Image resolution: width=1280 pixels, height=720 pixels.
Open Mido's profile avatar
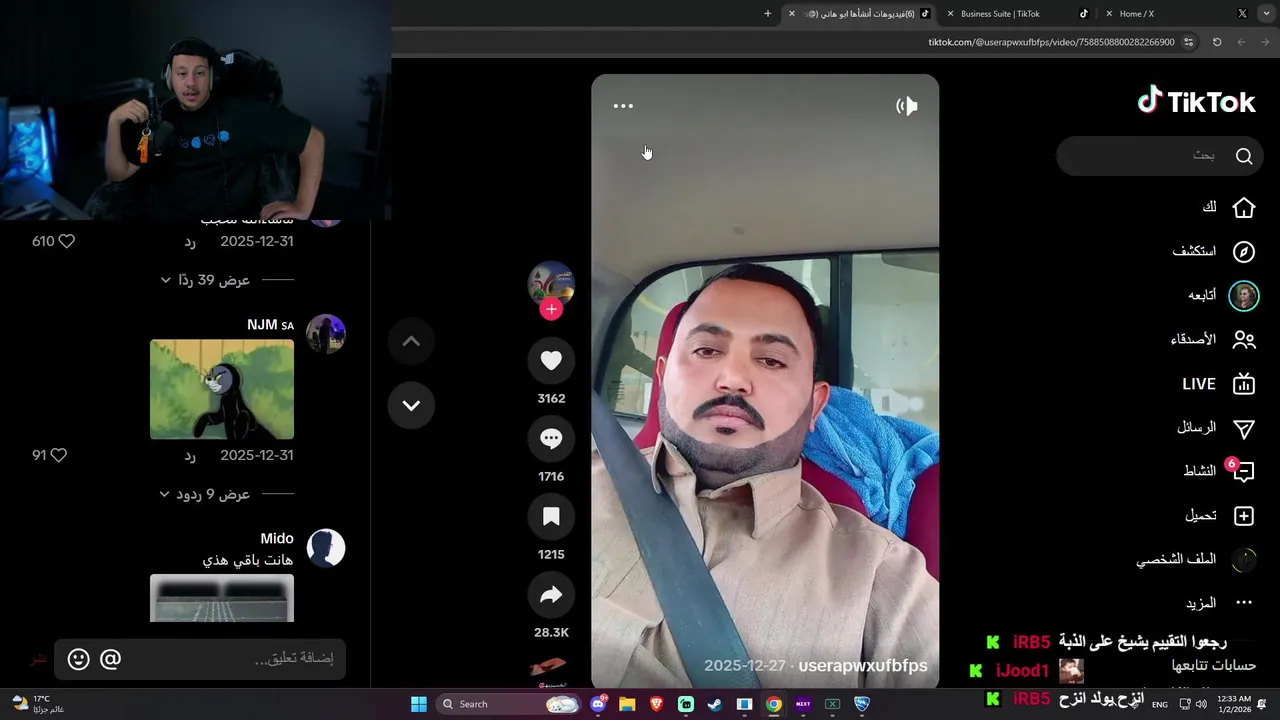(x=326, y=548)
